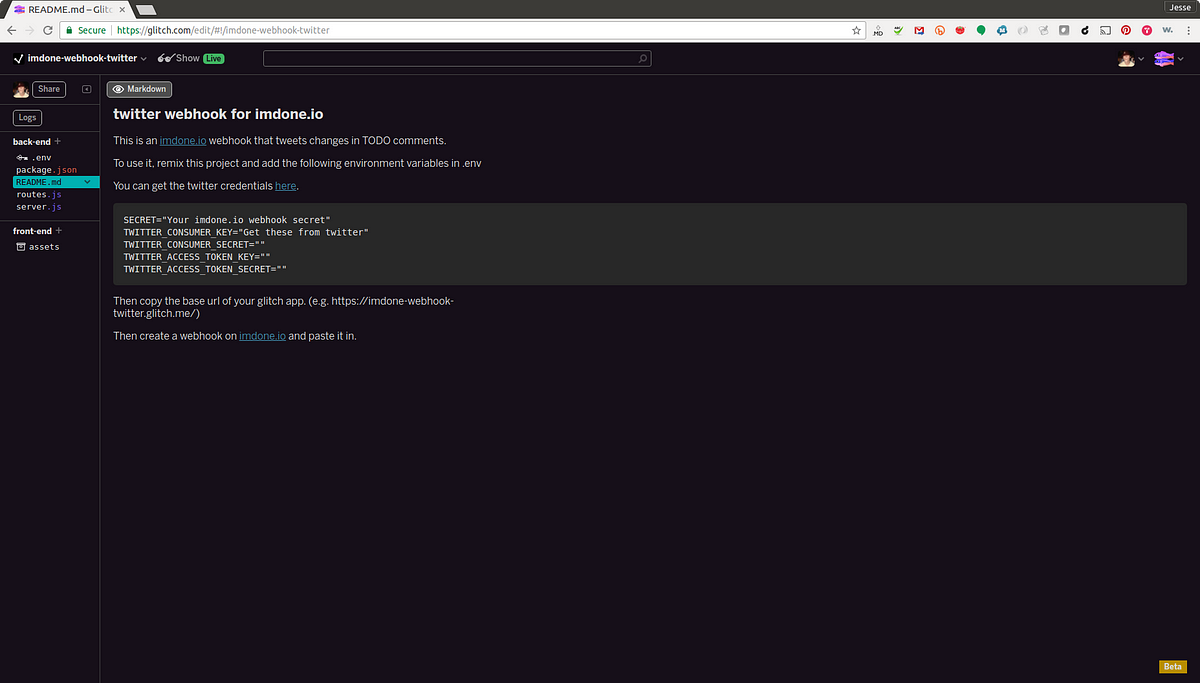
Task: Open README.md file options chevron
Action: coord(88,182)
